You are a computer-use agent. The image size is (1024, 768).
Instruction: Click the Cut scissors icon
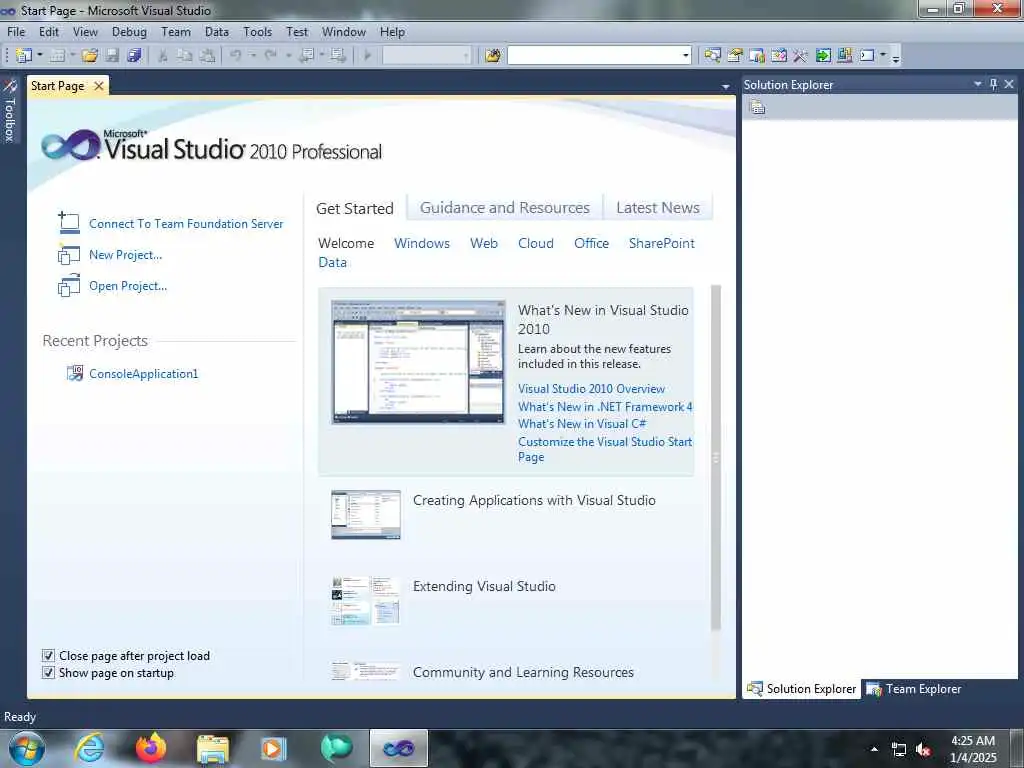(163, 56)
